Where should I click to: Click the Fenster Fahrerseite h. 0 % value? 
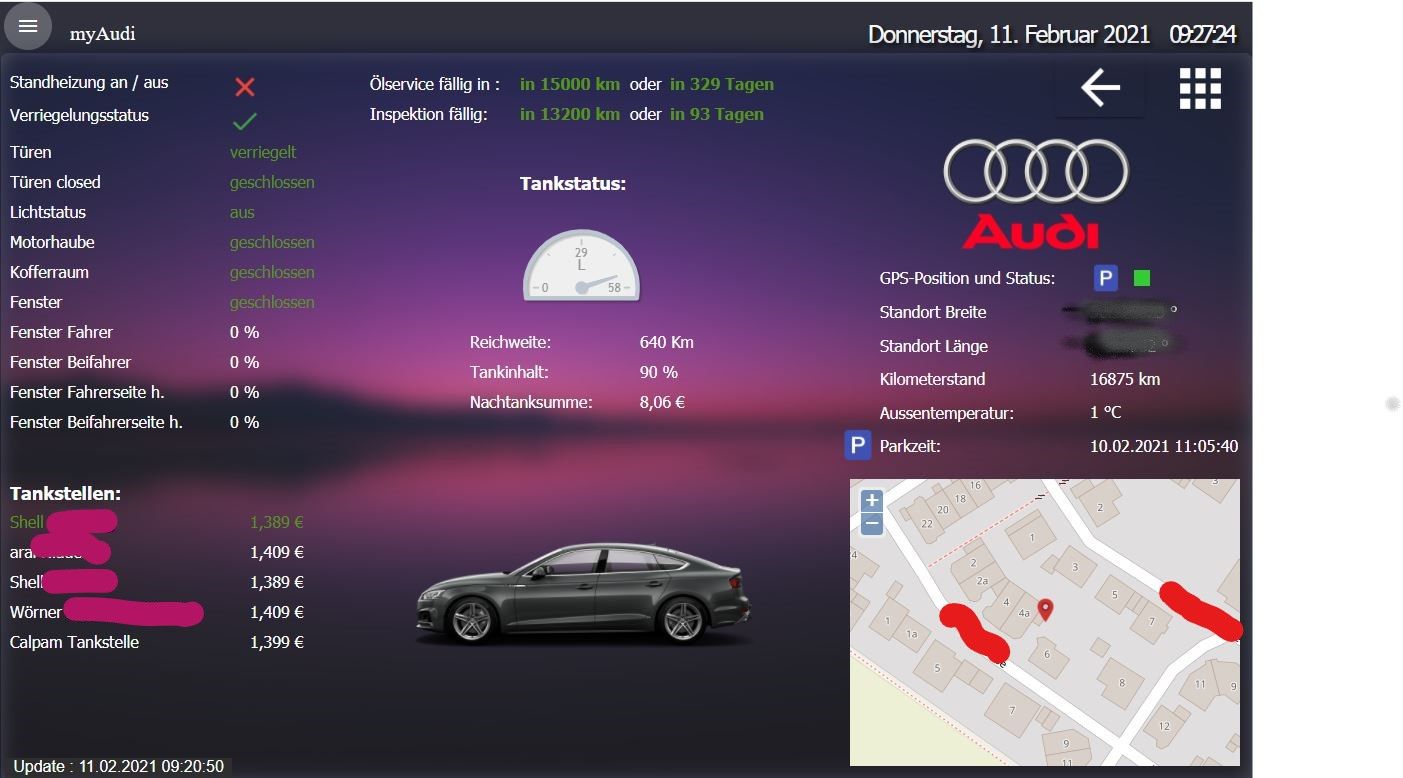click(245, 392)
